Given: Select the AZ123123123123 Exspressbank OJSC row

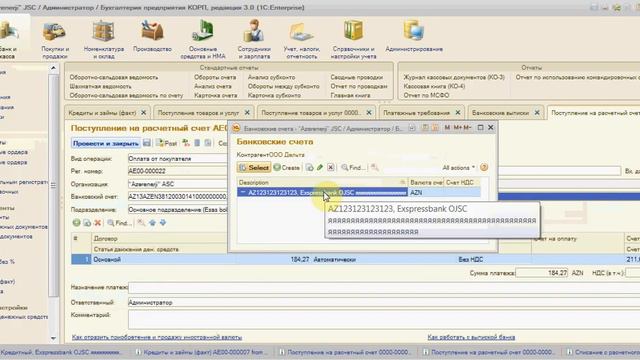Looking at the screenshot, I should tap(322, 192).
